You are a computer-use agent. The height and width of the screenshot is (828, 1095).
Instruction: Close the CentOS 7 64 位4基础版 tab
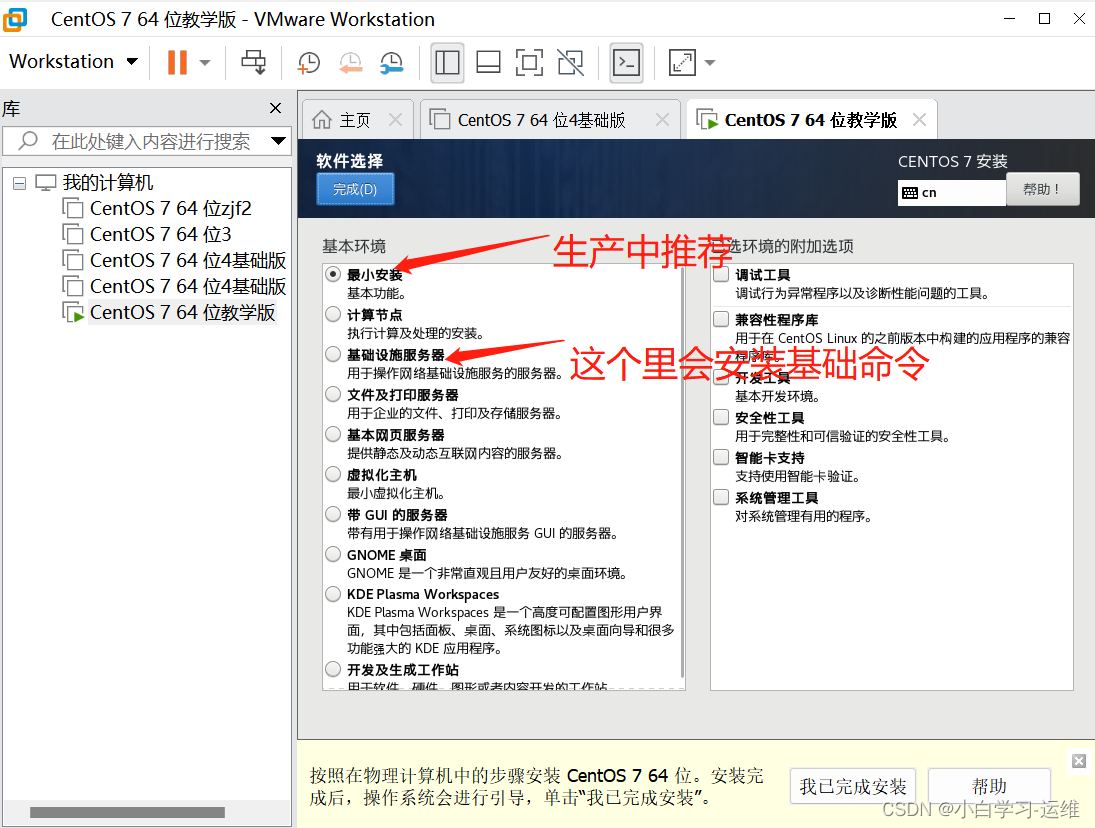(x=662, y=120)
